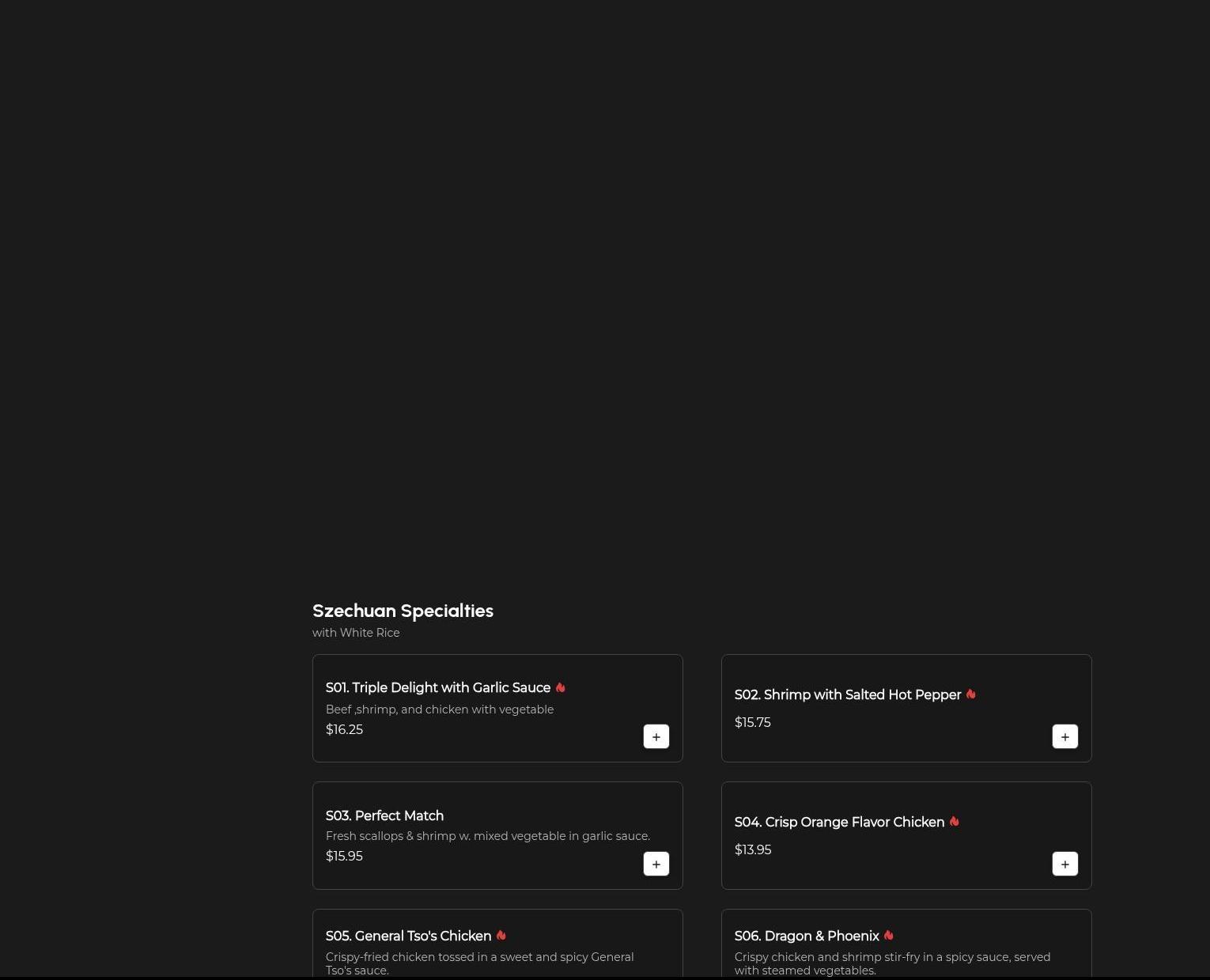1210x980 pixels.
Task: Click the Szechuan Specialties section heading
Action: (x=403, y=611)
